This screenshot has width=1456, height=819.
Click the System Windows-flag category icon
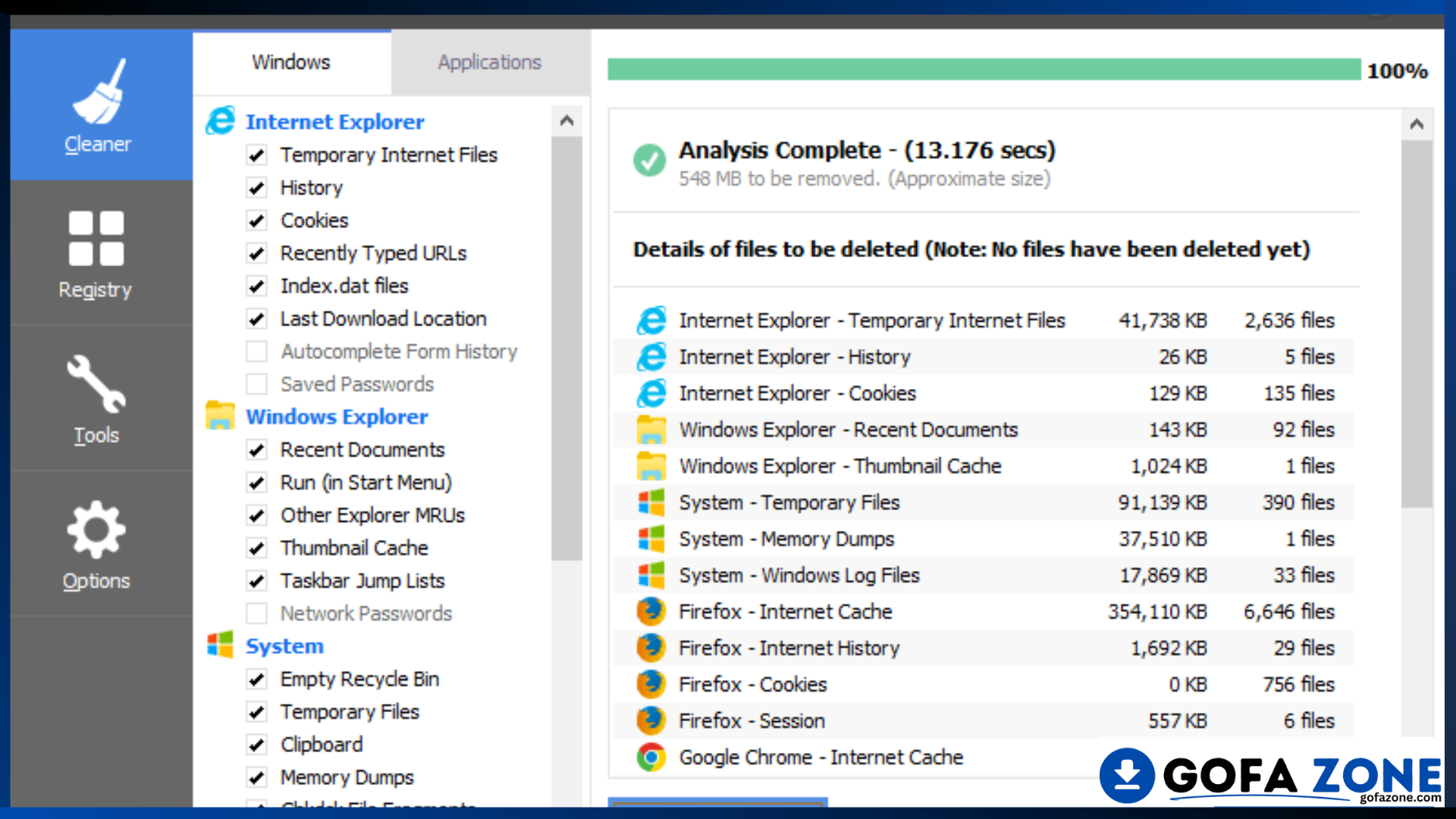click(221, 645)
